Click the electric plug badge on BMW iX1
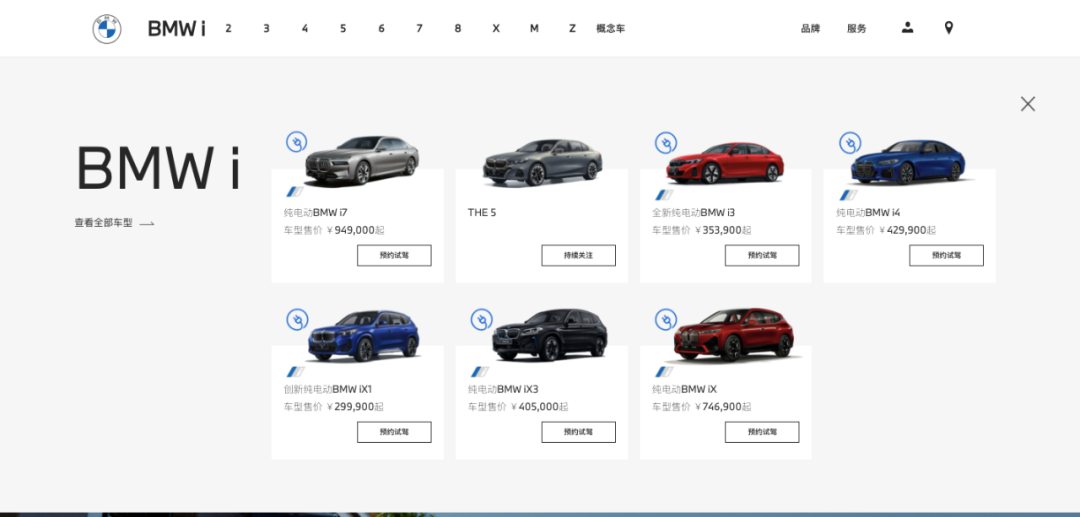This screenshot has height=517, width=1080. coord(297,319)
